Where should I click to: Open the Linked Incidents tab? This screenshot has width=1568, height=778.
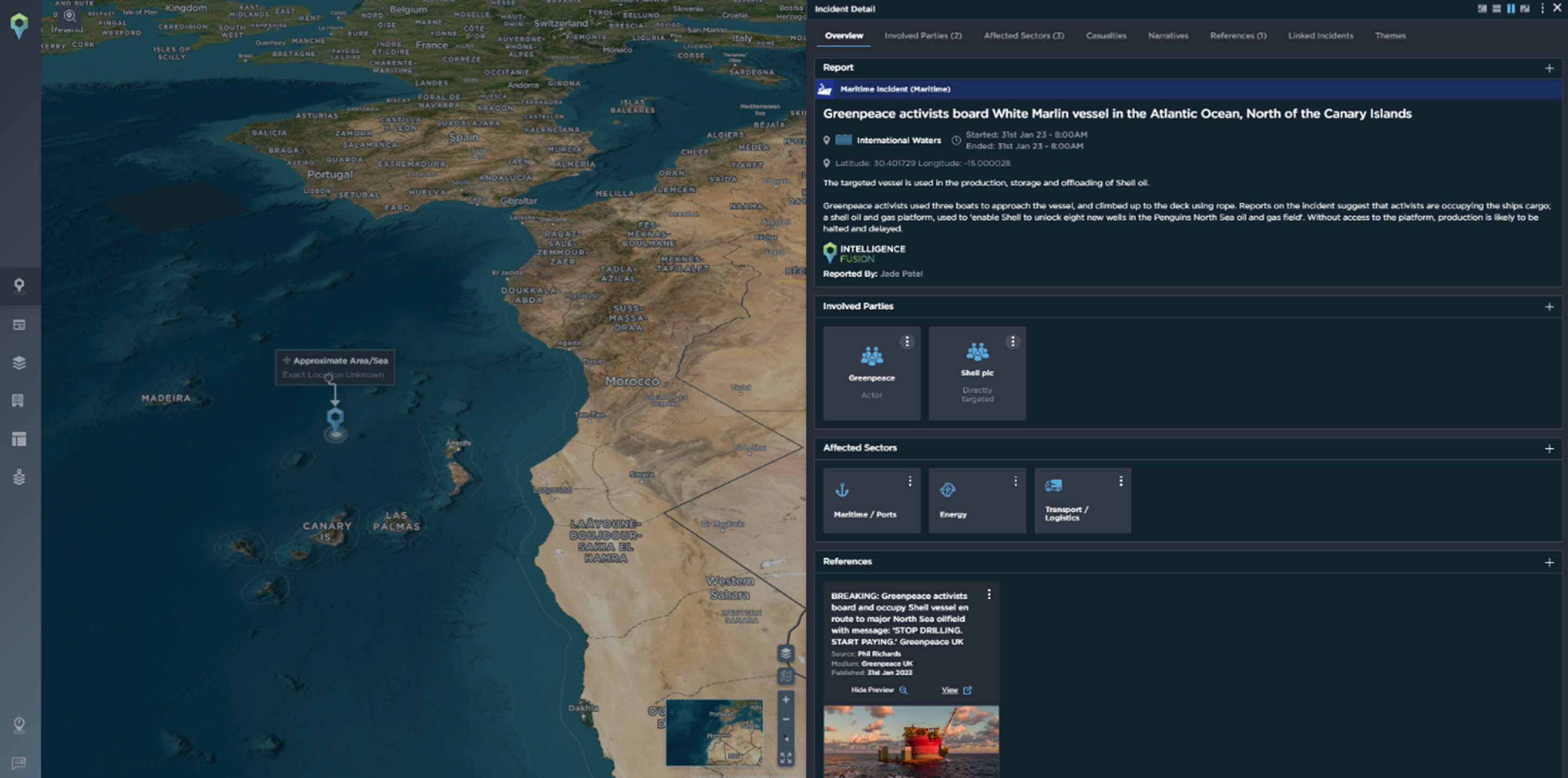click(x=1320, y=36)
